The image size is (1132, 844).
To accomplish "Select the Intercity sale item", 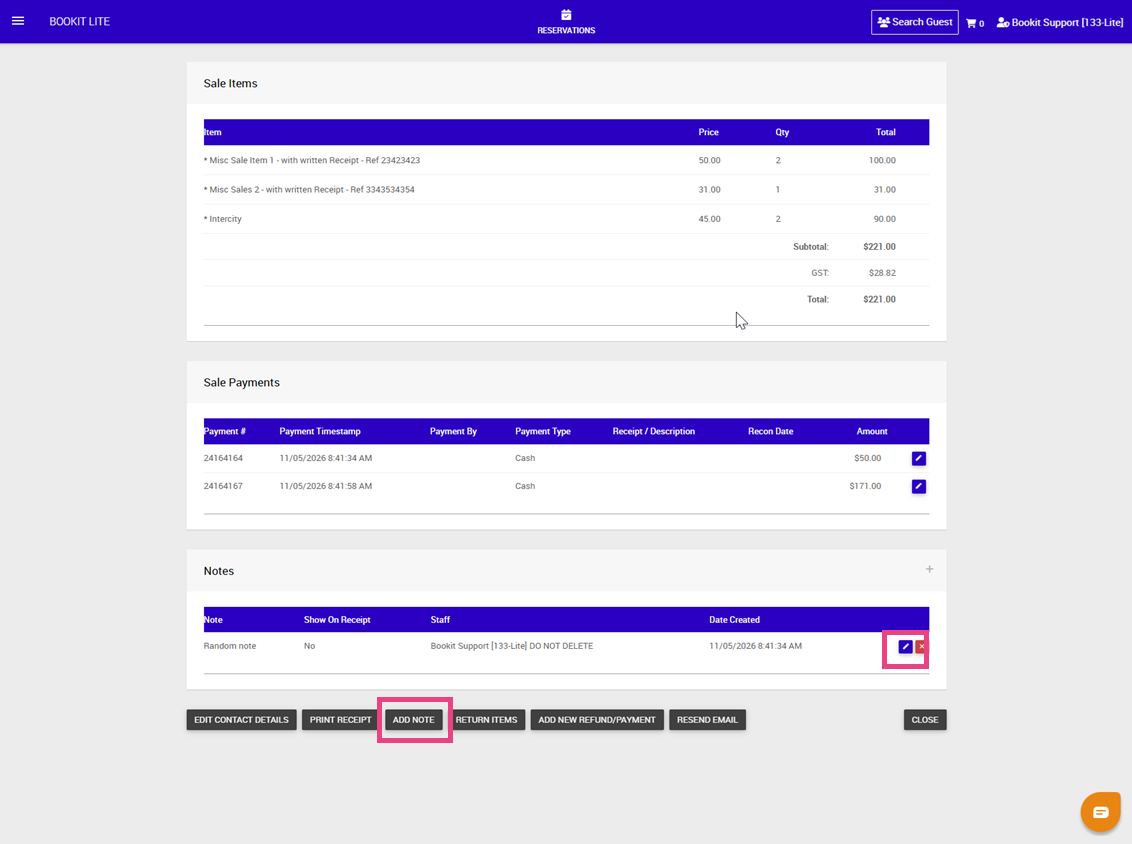I will tap(223, 219).
